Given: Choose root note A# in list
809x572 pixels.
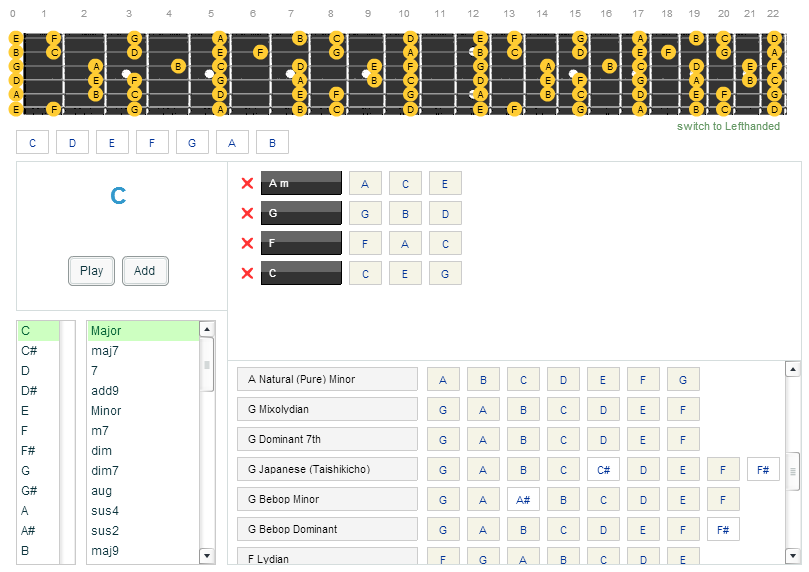Looking at the screenshot, I should pyautogui.click(x=39, y=531).
